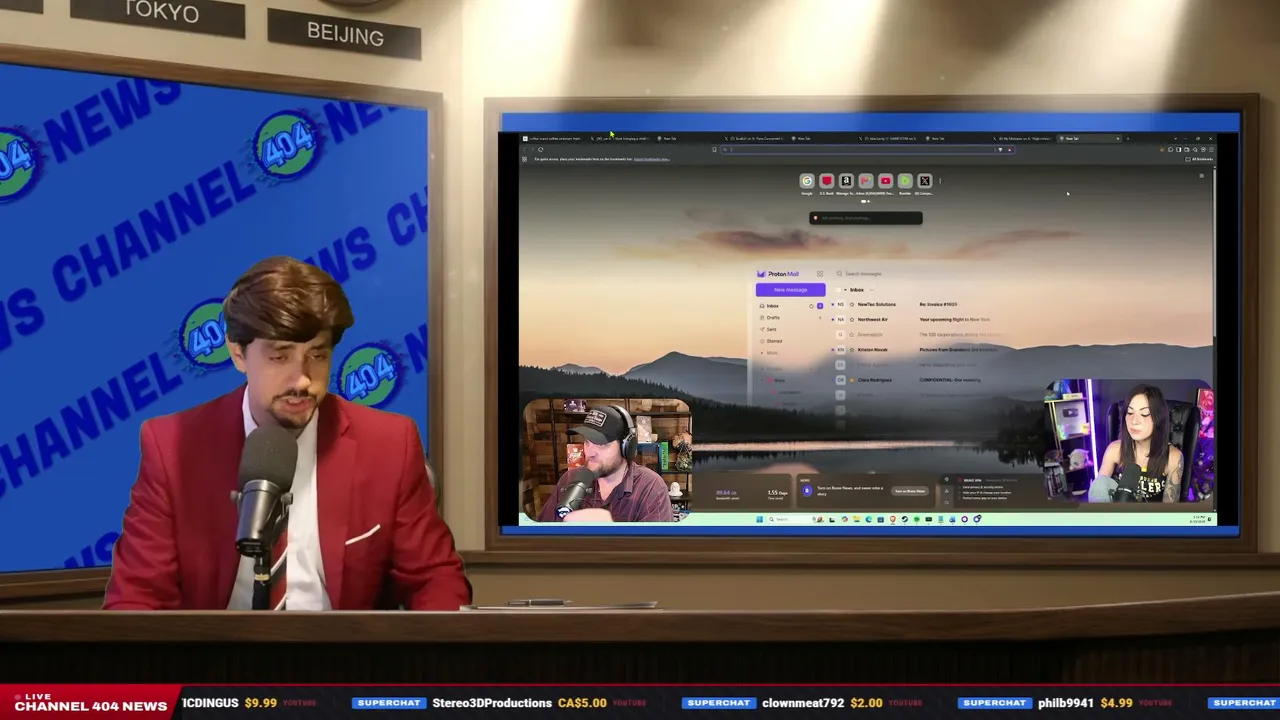The width and height of the screenshot is (1280, 720).
Task: Click the New message button
Action: (x=790, y=290)
